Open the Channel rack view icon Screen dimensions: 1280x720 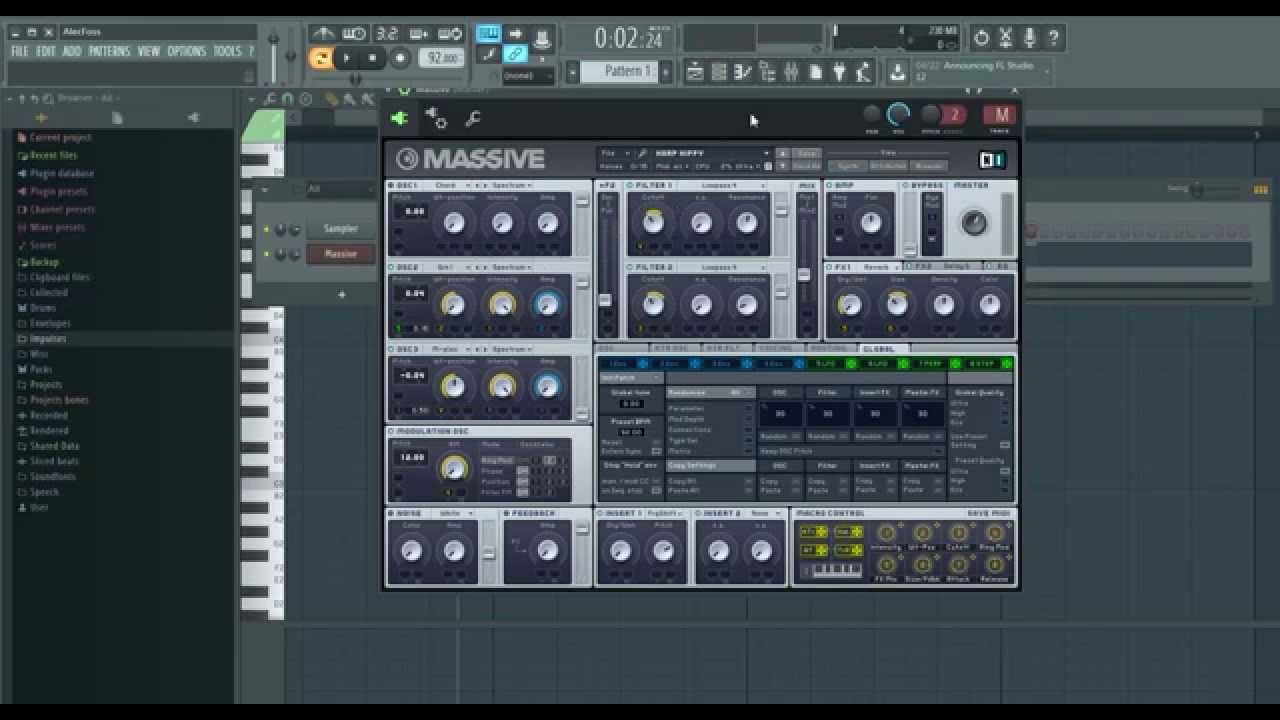(718, 71)
